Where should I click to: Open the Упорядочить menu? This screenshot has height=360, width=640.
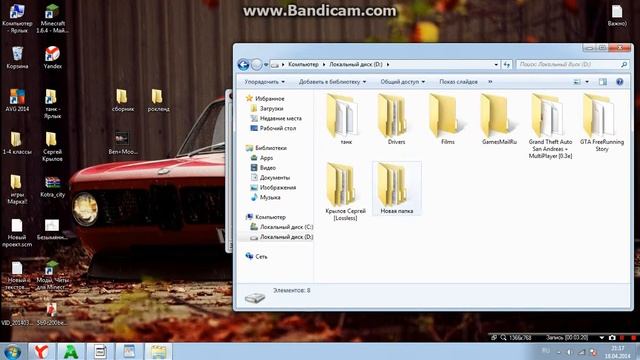click(x=264, y=82)
